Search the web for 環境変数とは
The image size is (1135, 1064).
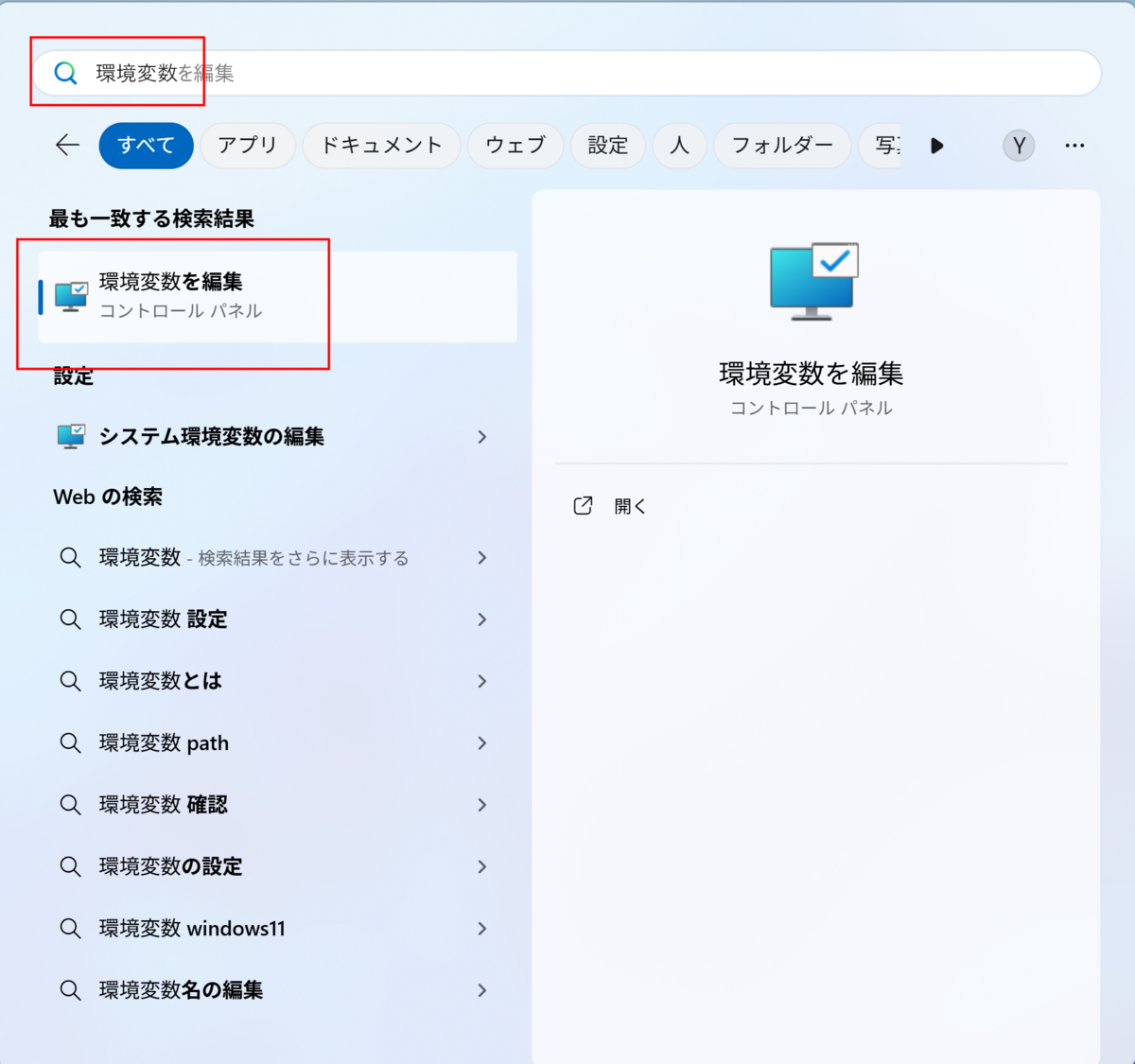pos(161,681)
